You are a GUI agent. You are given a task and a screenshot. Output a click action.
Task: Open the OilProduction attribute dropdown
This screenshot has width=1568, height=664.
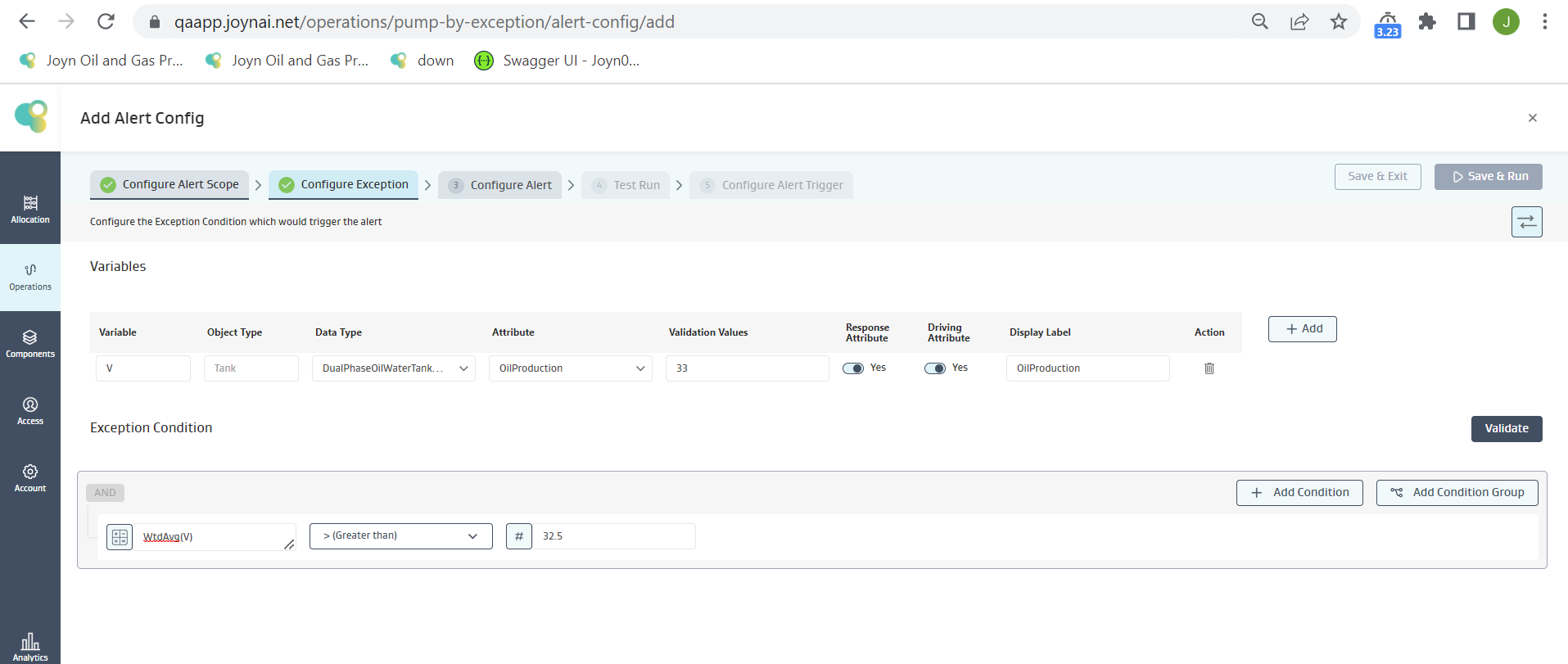571,368
